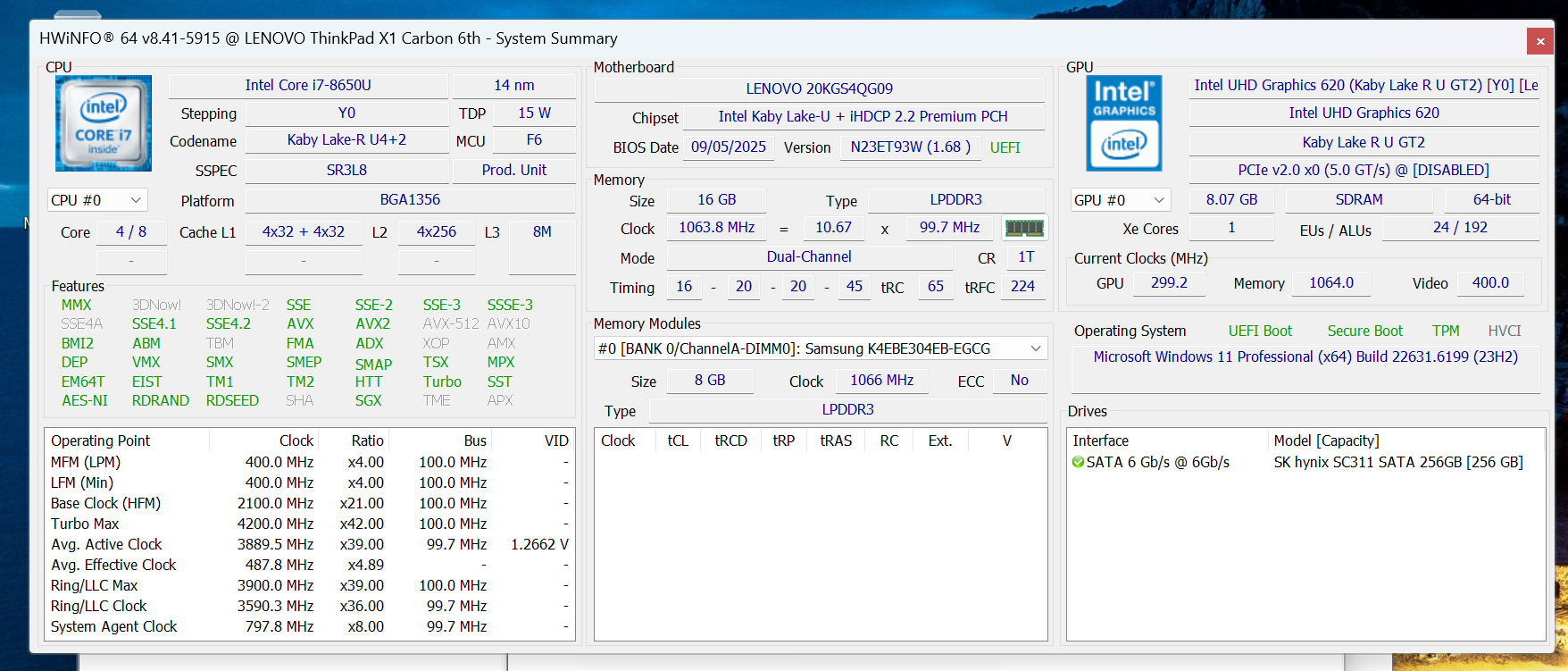Click the 24 / 192 EUs / ALUs value

pos(1461,228)
